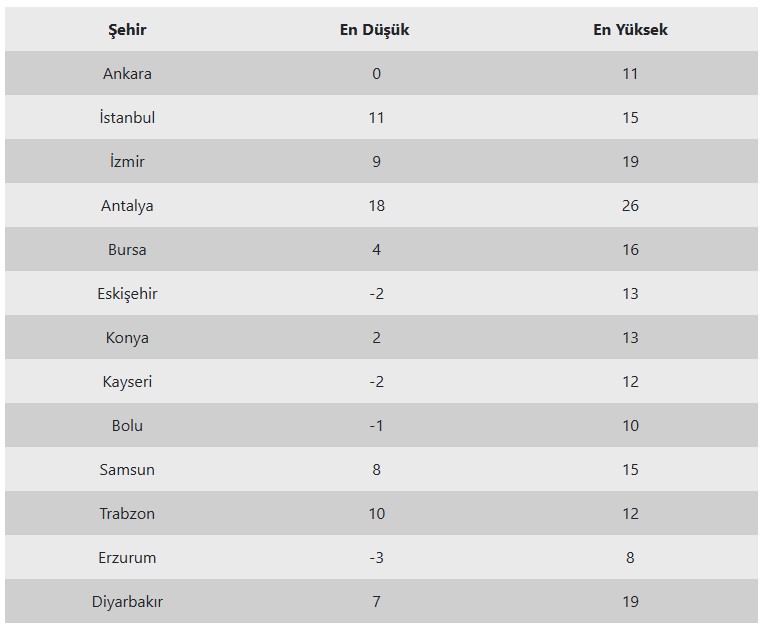The height and width of the screenshot is (631, 765).
Task: Click Erzurum's lowest value -3
Action: pyautogui.click(x=376, y=557)
